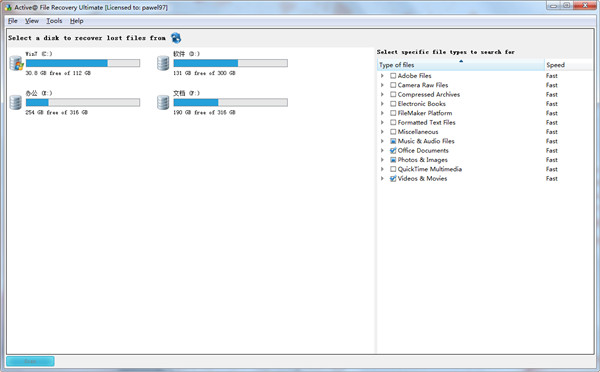Select the '30.8 GB free of 112 GB' text
This screenshot has width=600, height=372.
(x=58, y=73)
